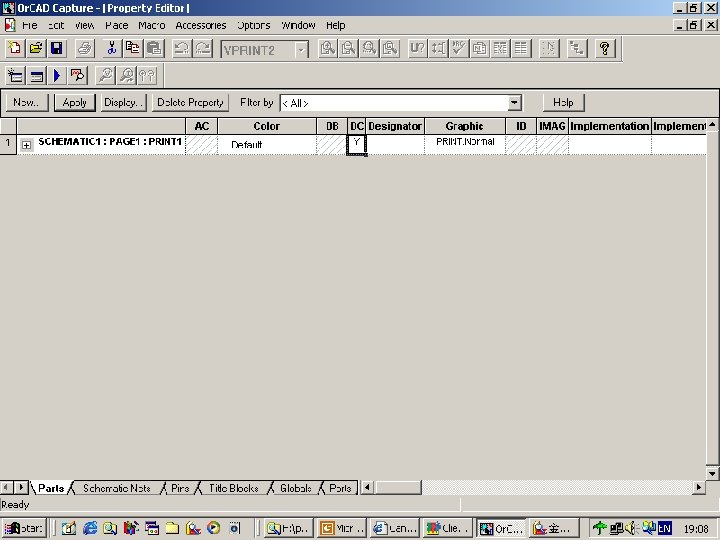Open the Place menu
The height and width of the screenshot is (540, 720).
[117, 25]
